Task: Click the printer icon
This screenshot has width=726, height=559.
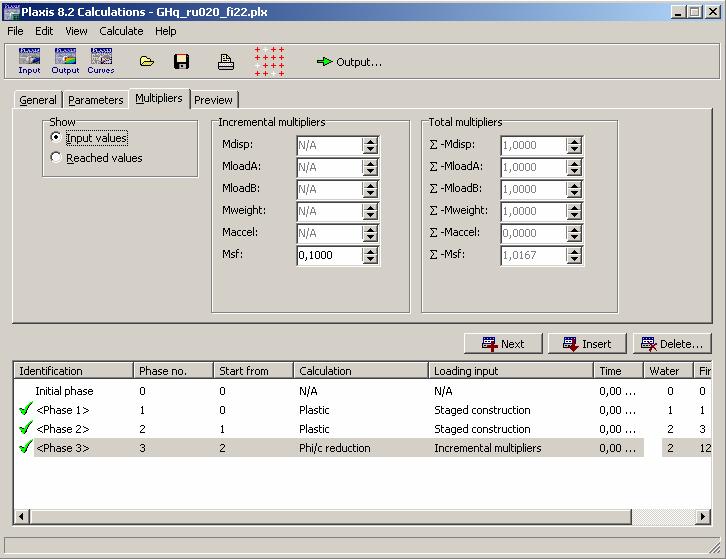Action: tap(225, 62)
